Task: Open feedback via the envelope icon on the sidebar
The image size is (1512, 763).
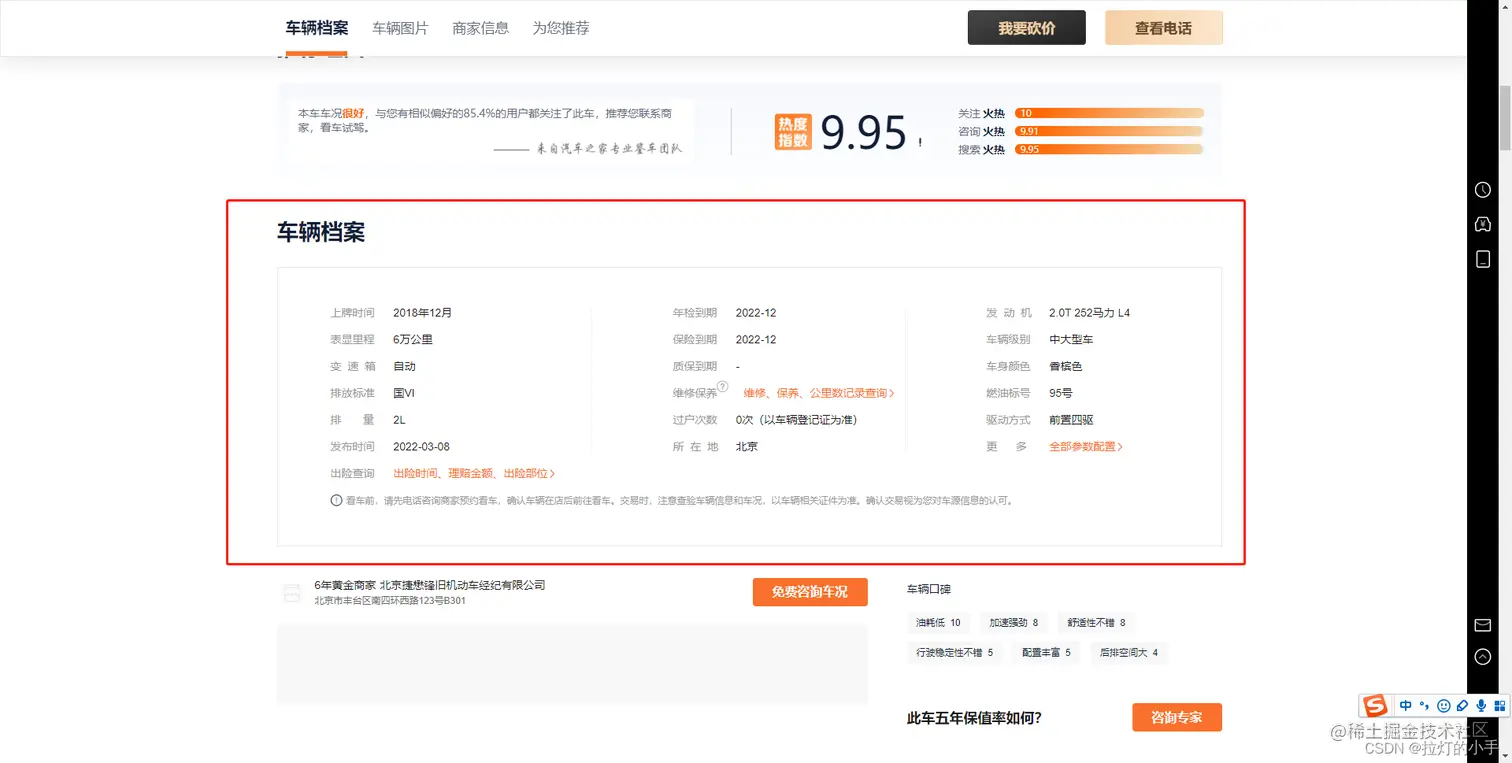Action: point(1482,625)
